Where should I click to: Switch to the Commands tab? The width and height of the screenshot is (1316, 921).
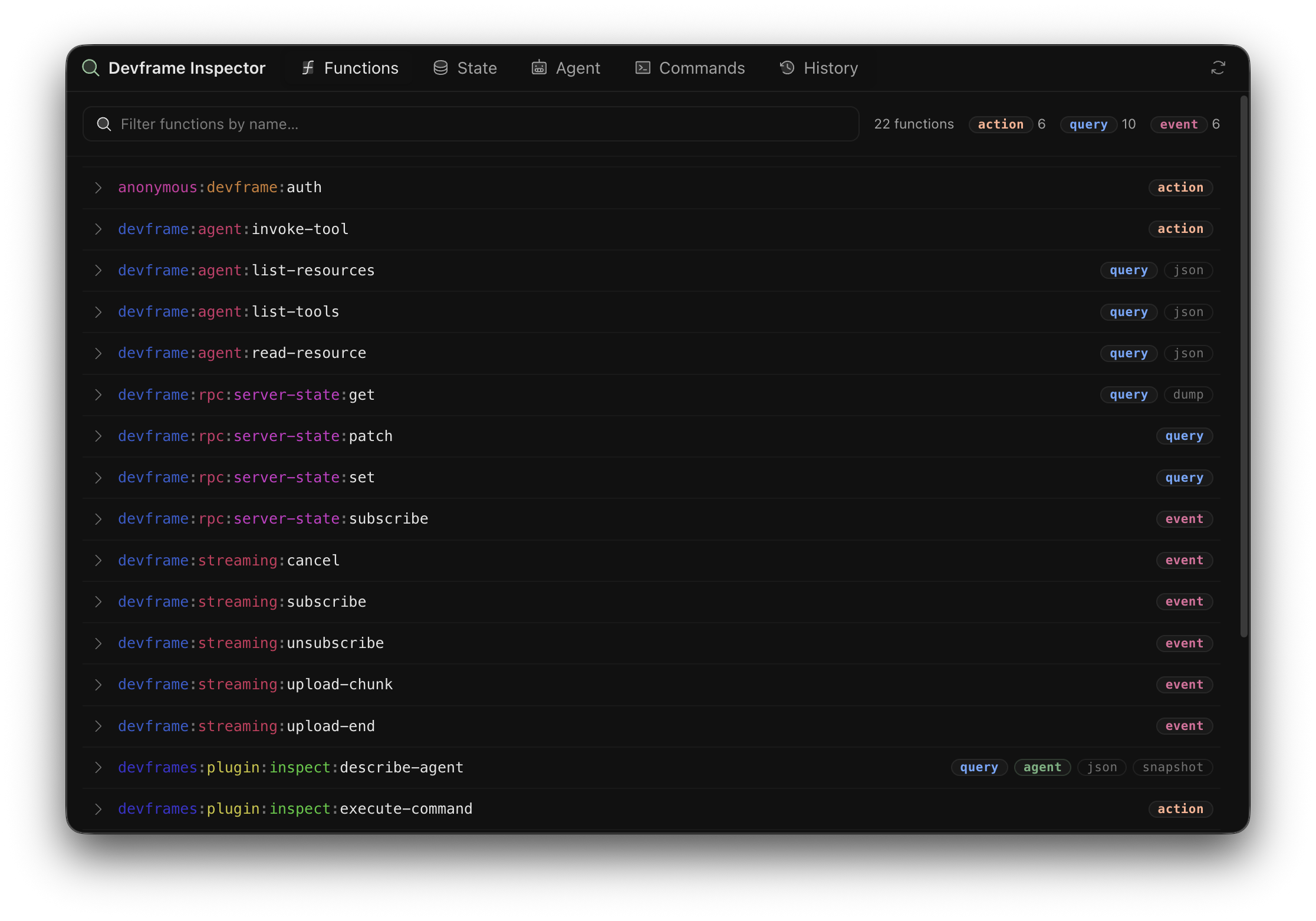(x=690, y=68)
